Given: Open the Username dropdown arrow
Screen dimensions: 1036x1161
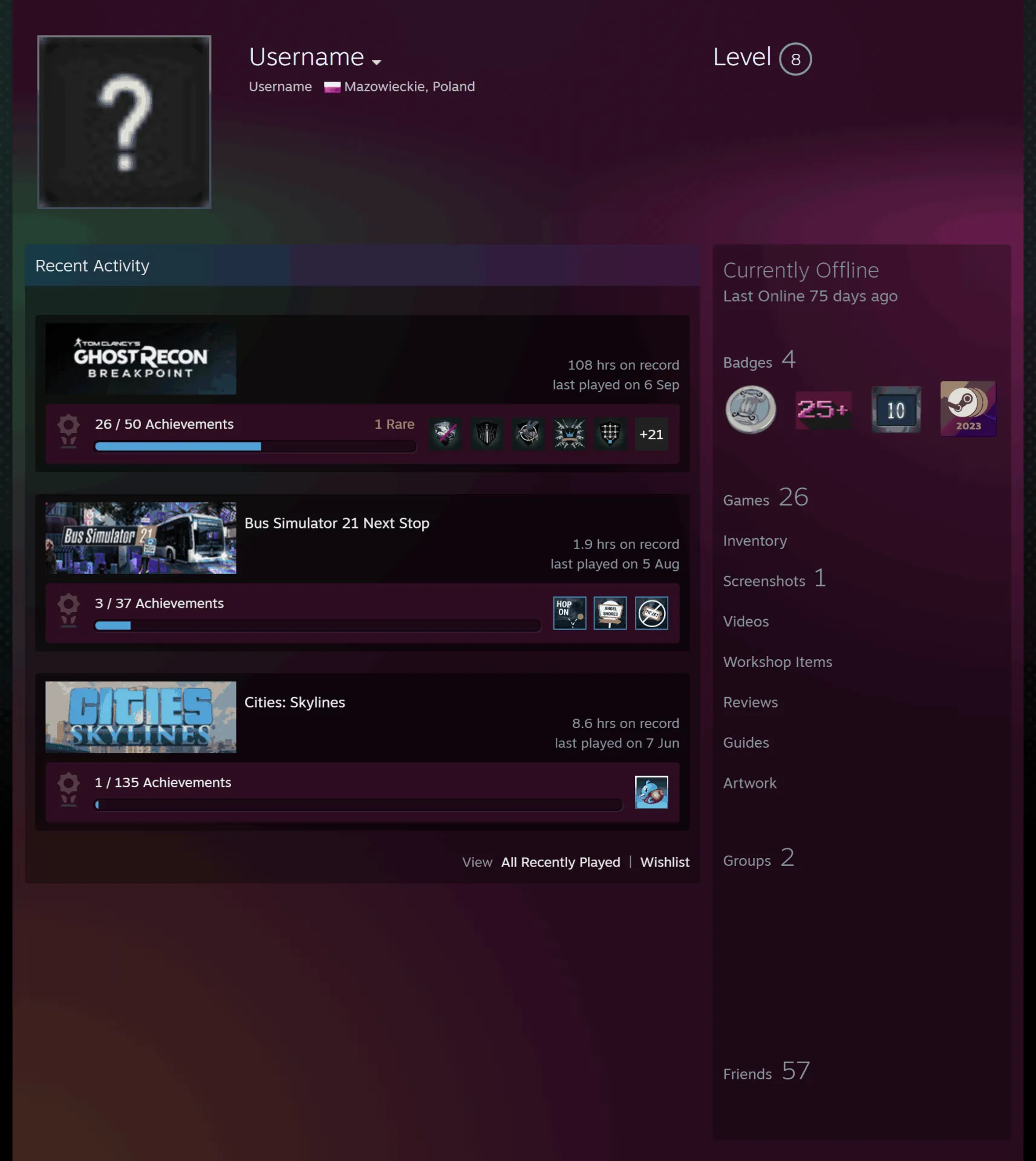Looking at the screenshot, I should pos(376,62).
